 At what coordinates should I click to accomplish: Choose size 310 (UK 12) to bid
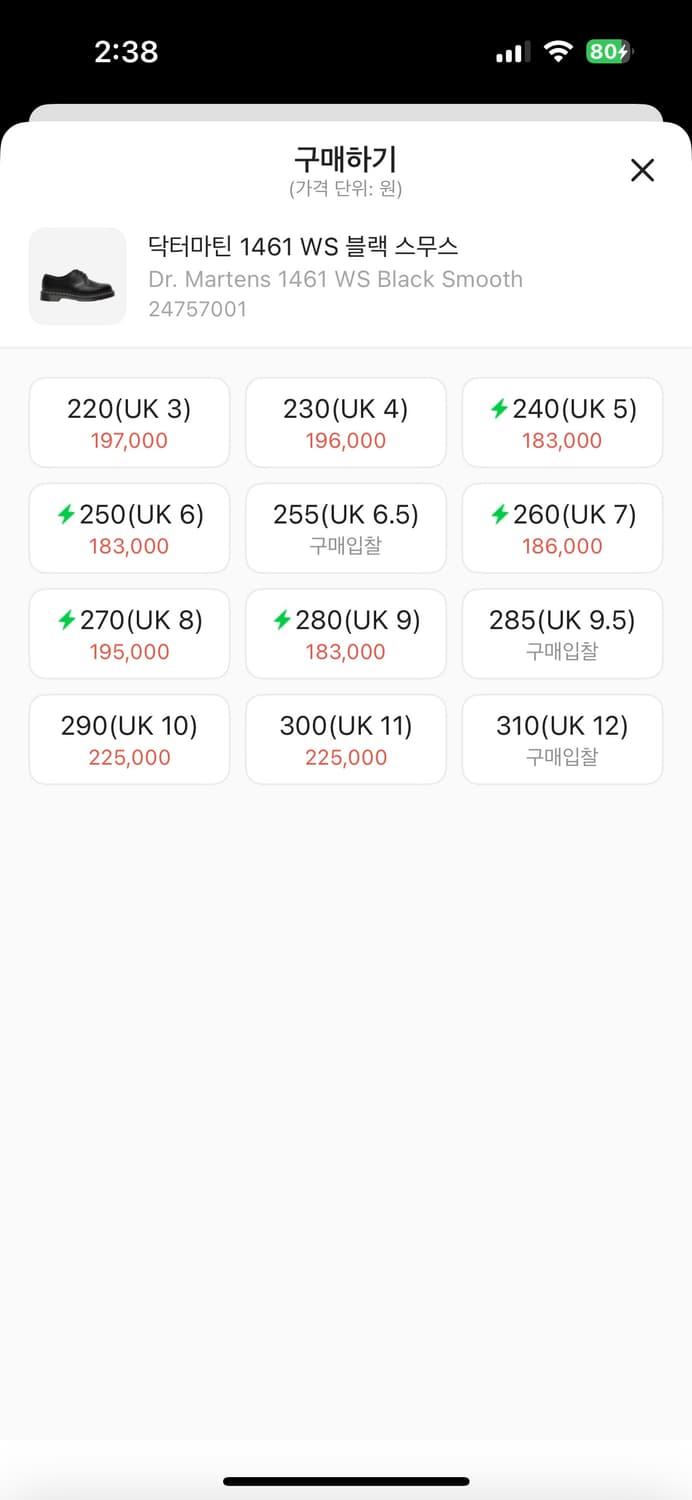click(562, 740)
